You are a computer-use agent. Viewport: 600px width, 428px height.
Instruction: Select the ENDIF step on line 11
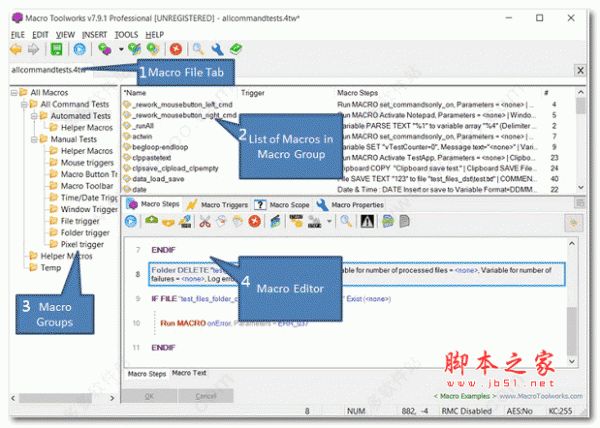163,348
